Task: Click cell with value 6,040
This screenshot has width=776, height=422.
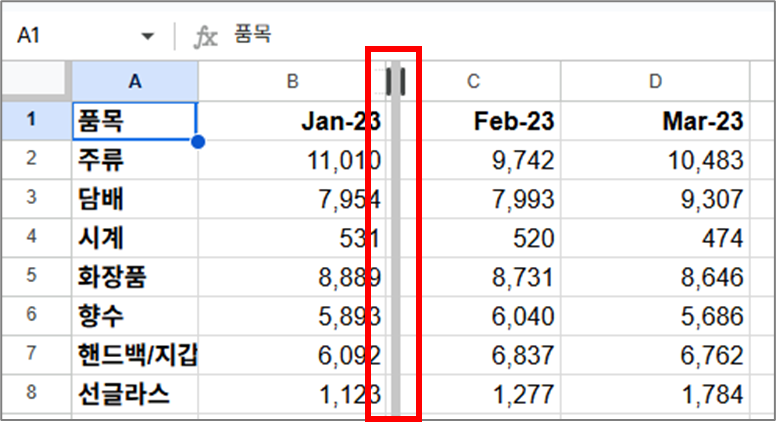Action: (481, 316)
